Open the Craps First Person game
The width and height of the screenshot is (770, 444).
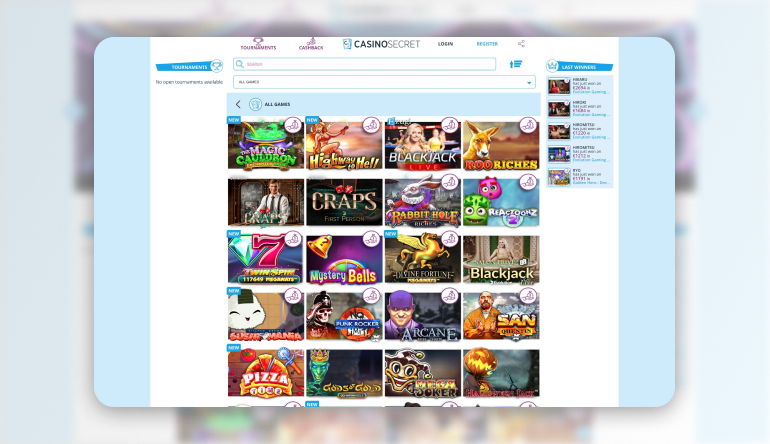pyautogui.click(x=344, y=202)
